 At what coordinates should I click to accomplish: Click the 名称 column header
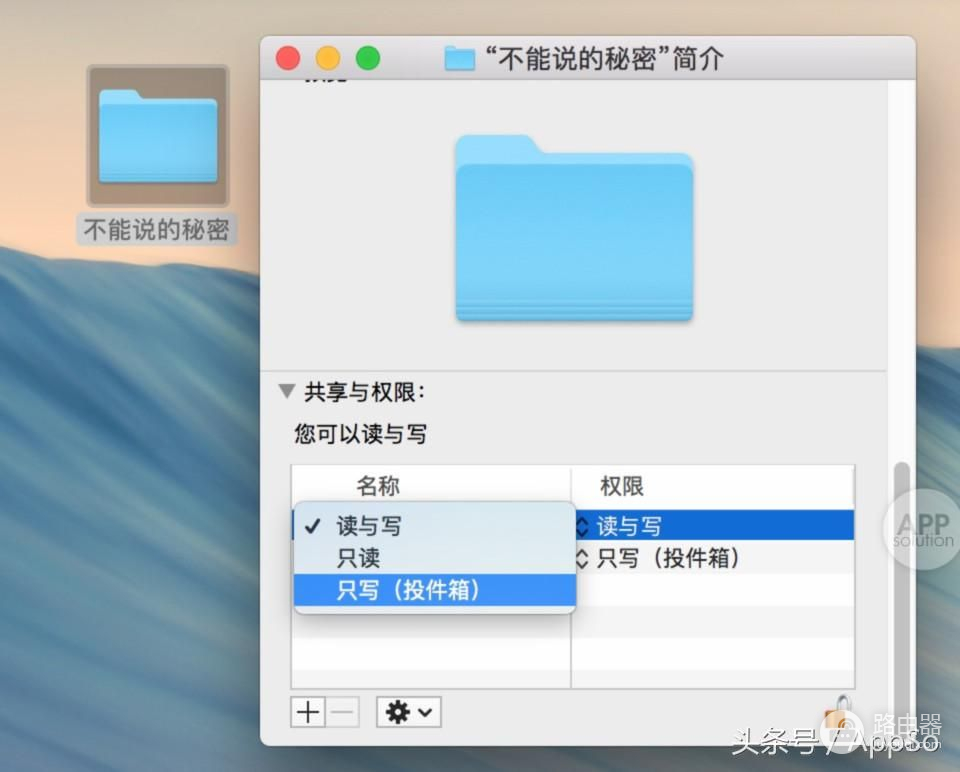click(378, 486)
